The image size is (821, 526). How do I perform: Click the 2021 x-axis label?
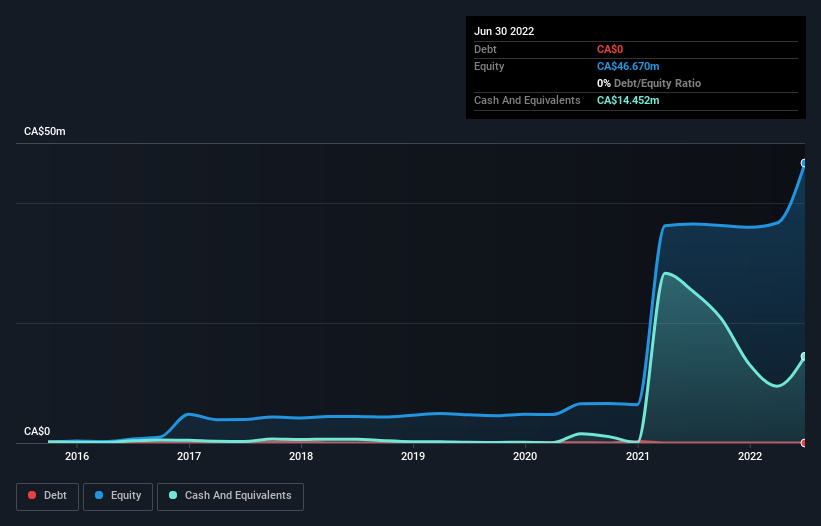point(638,456)
